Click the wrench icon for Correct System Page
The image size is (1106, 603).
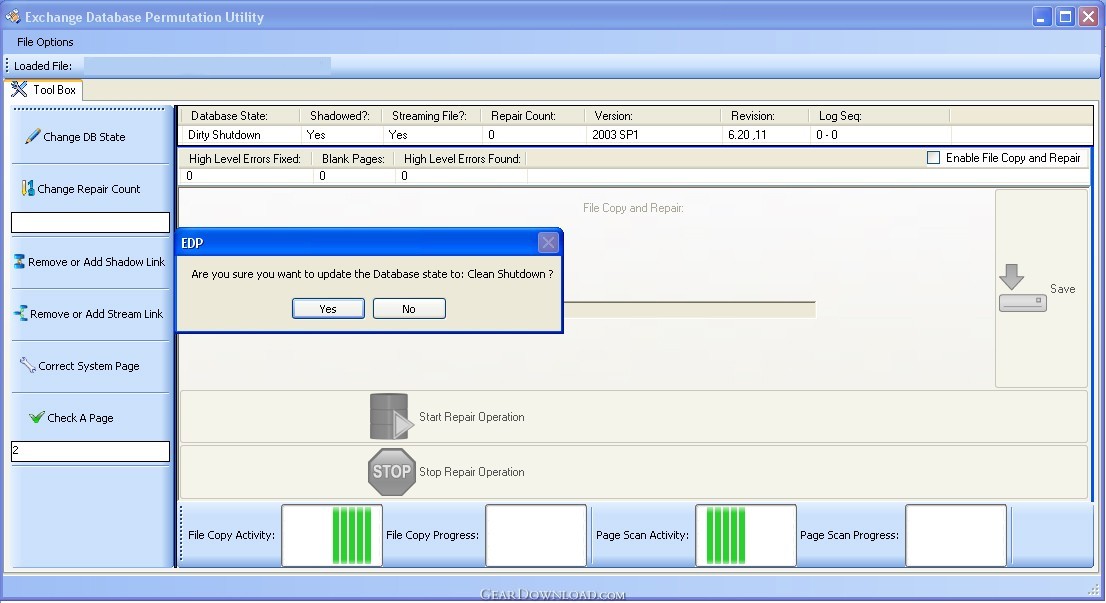click(x=28, y=365)
